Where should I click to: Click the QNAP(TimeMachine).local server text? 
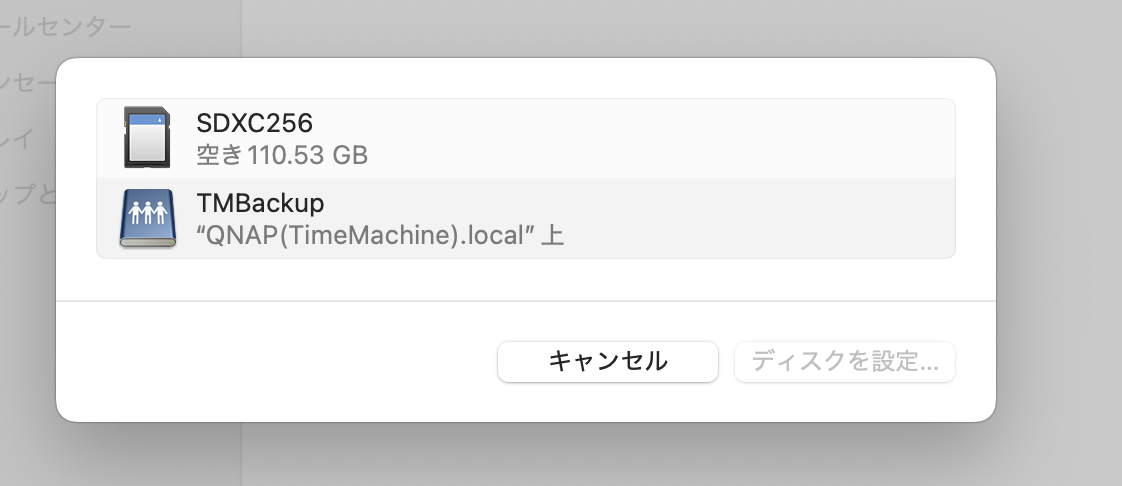pyautogui.click(x=367, y=236)
